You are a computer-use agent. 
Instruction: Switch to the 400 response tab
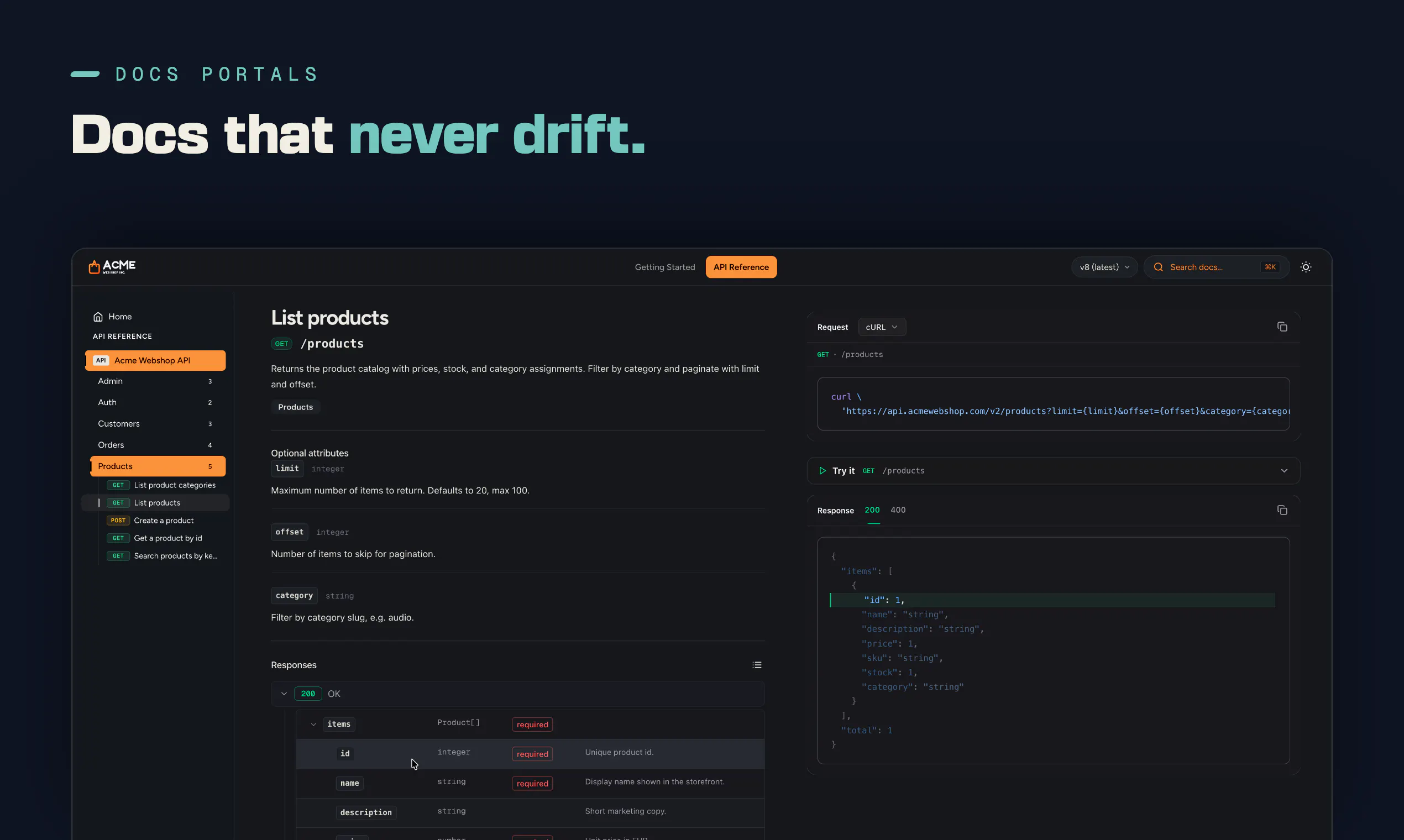[x=898, y=510]
